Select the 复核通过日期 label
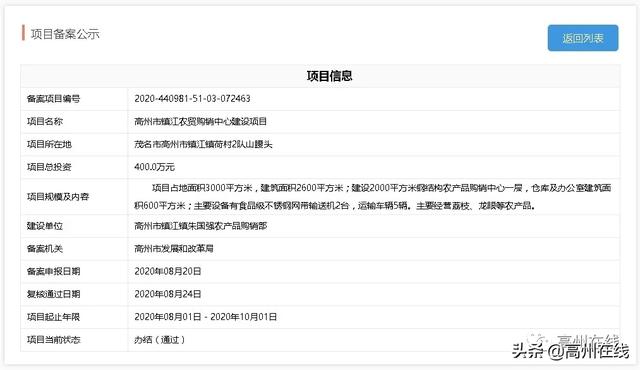640x370 pixels. pos(53,295)
